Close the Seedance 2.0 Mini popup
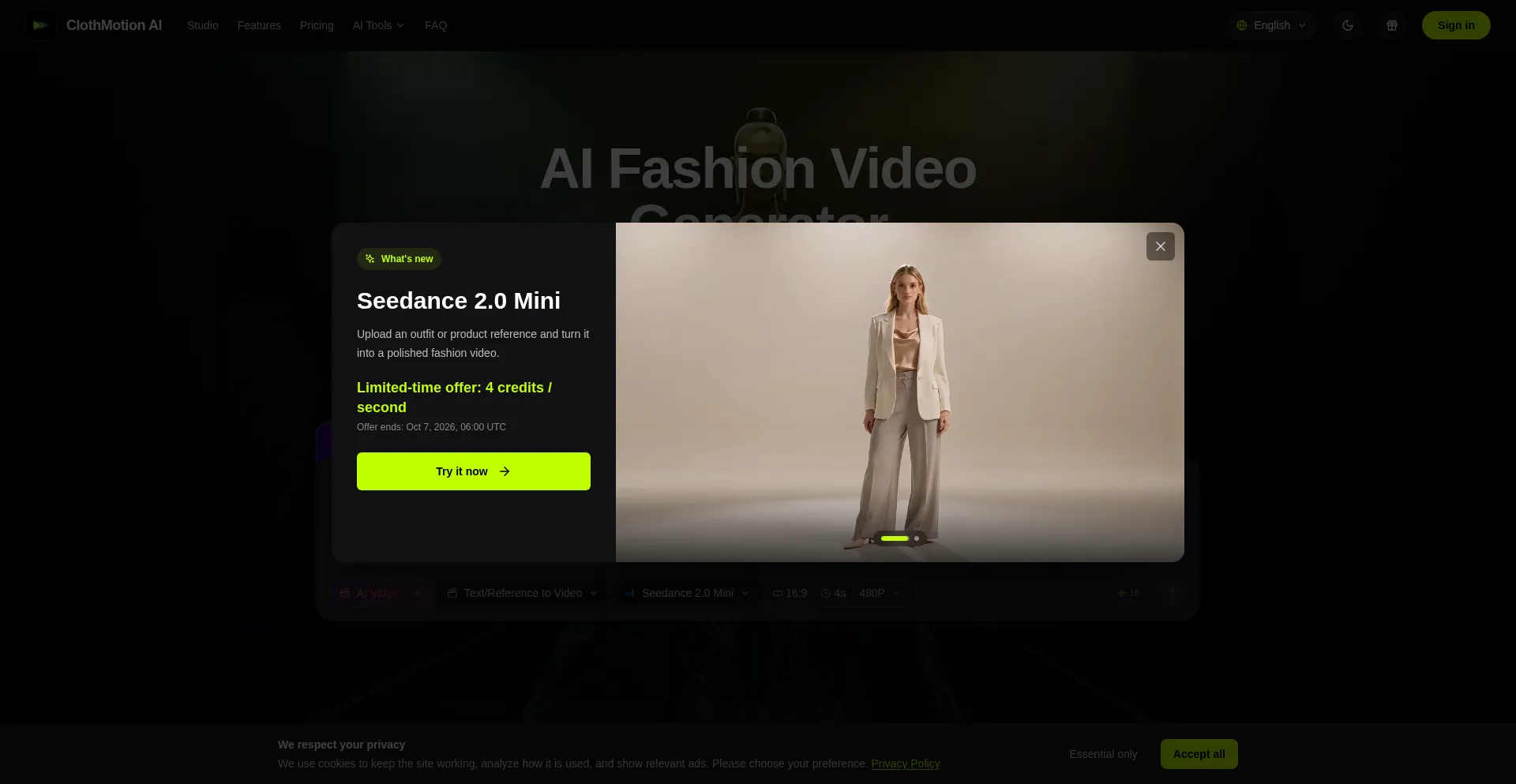Image resolution: width=1516 pixels, height=784 pixels. (x=1161, y=246)
